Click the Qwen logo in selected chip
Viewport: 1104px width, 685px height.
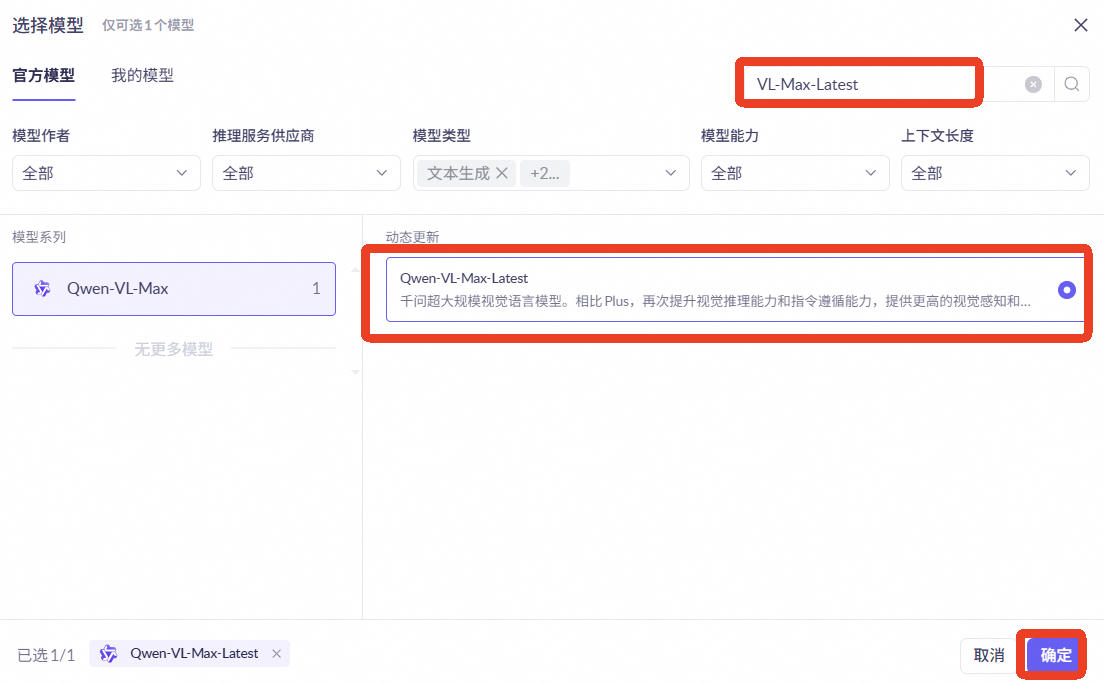click(108, 653)
